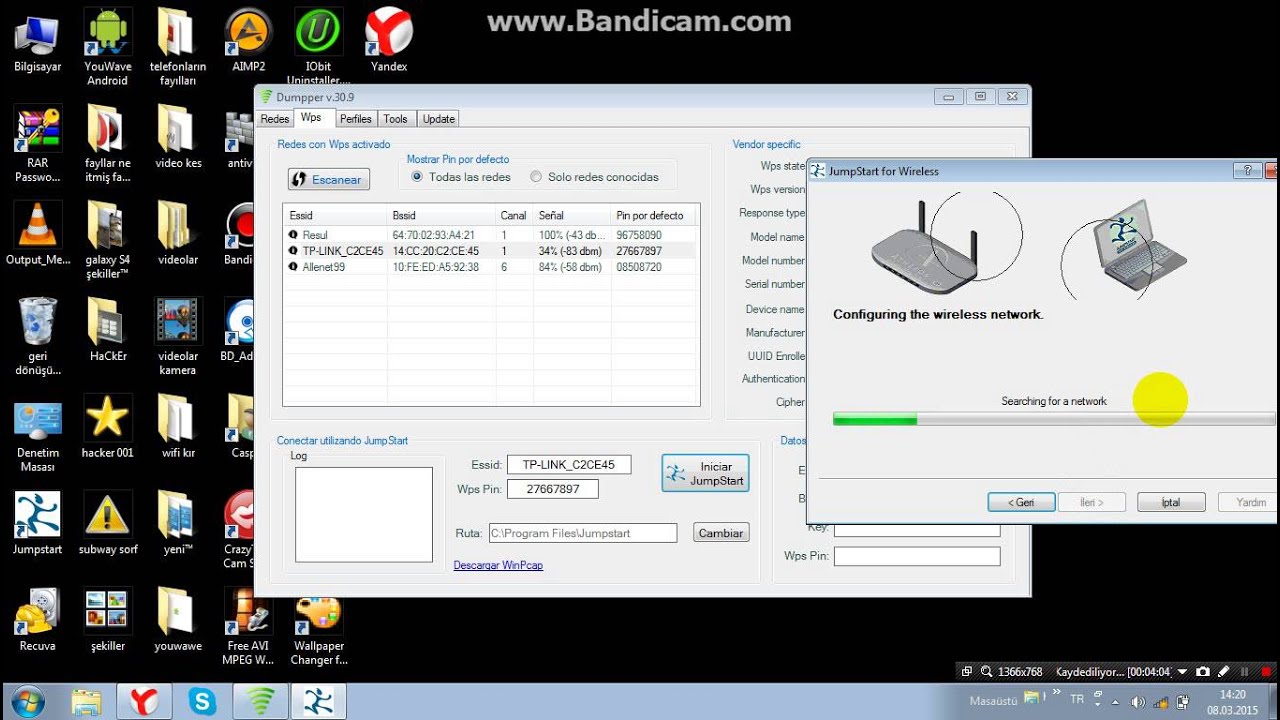Open the recycle bin 'geri dönüşü' icon
The image size is (1280, 720).
37,336
